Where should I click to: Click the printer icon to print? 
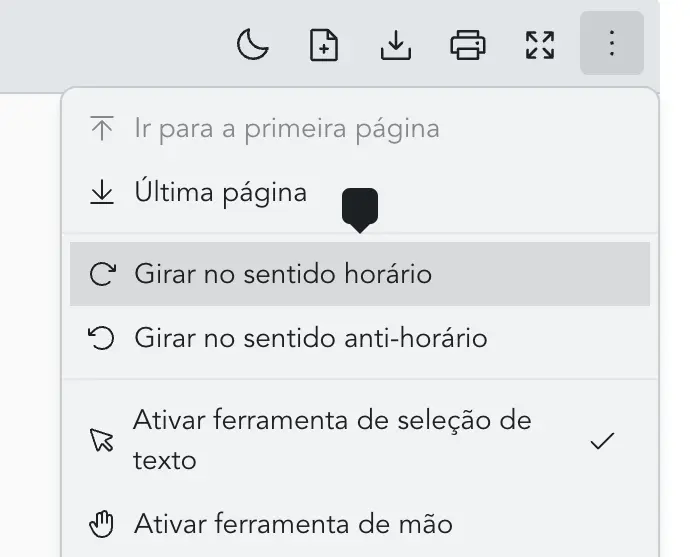tap(468, 45)
